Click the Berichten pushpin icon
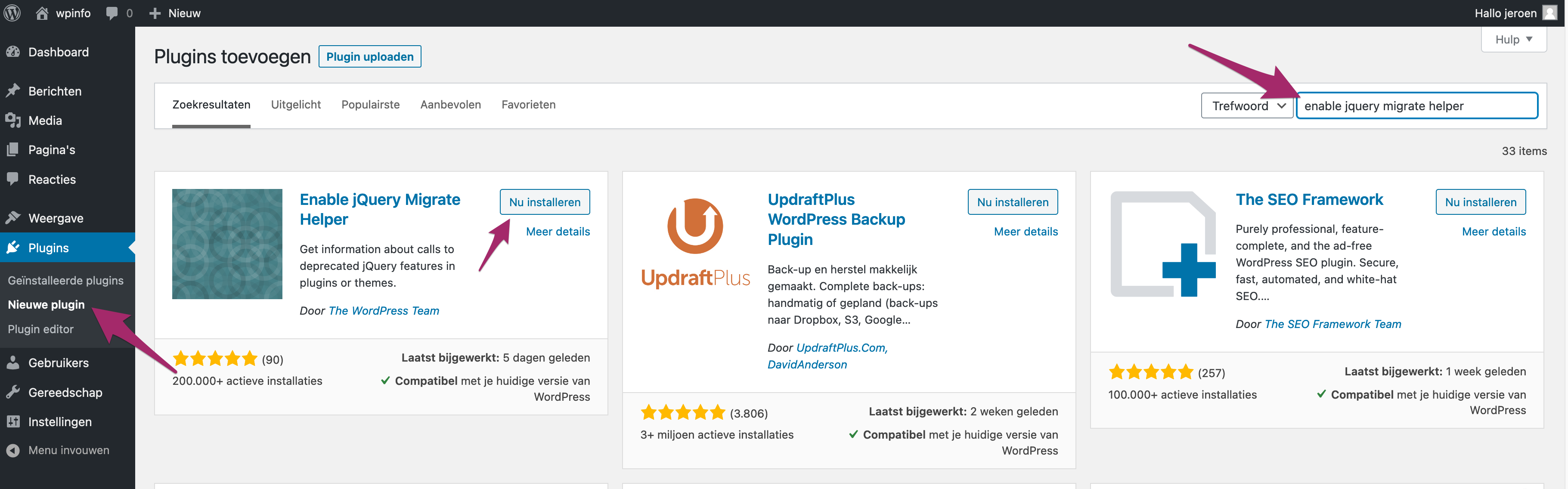The image size is (1568, 489). [13, 91]
